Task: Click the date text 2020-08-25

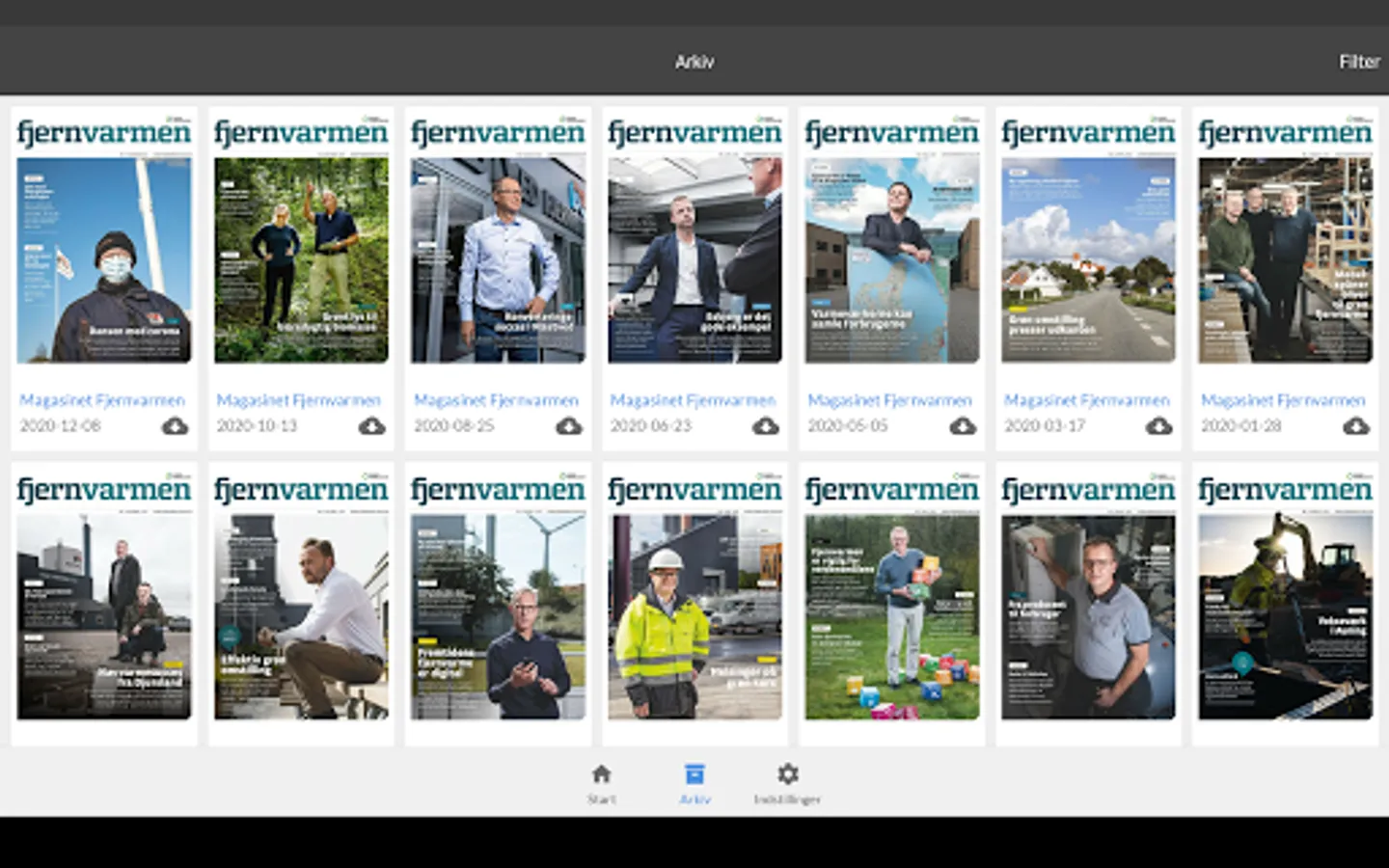Action: point(453,425)
